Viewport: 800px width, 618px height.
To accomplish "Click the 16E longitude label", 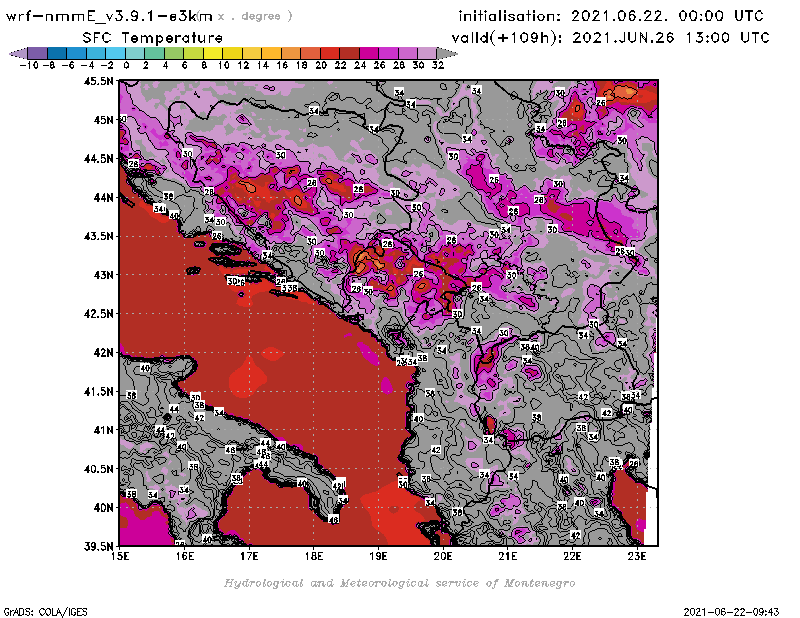I will tap(185, 556).
